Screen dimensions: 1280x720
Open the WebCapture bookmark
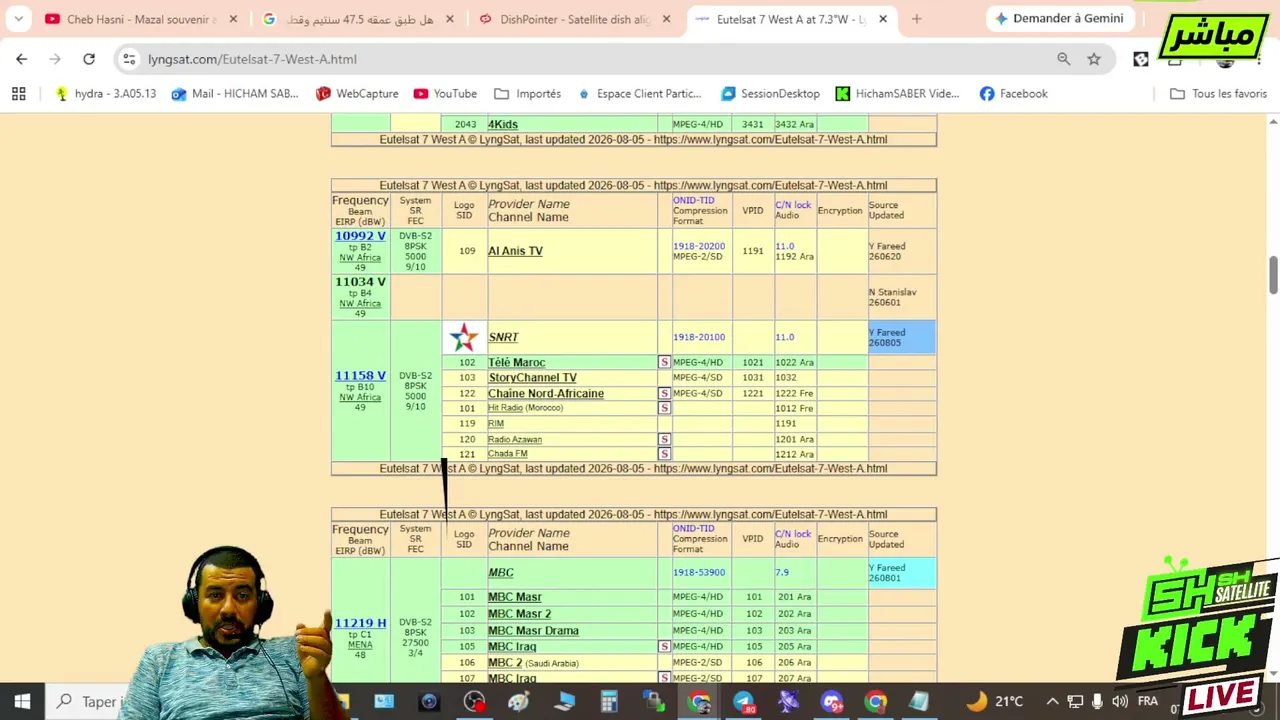click(x=357, y=93)
